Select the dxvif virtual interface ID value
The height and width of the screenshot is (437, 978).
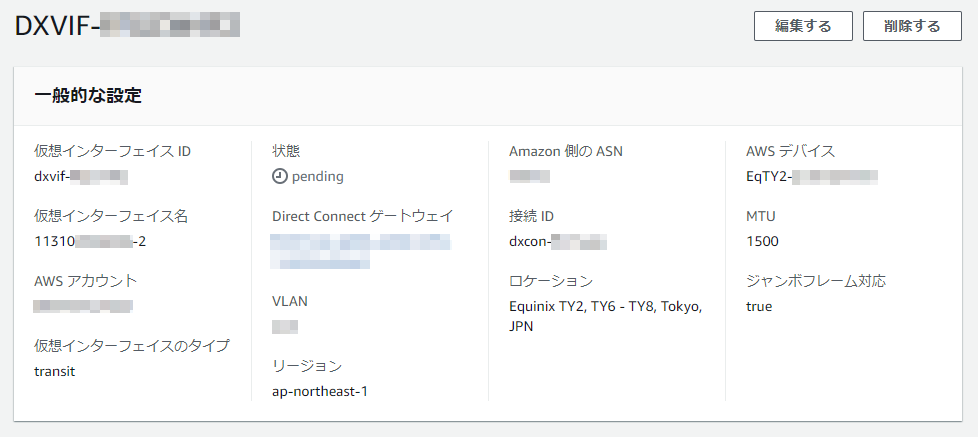tap(81, 177)
